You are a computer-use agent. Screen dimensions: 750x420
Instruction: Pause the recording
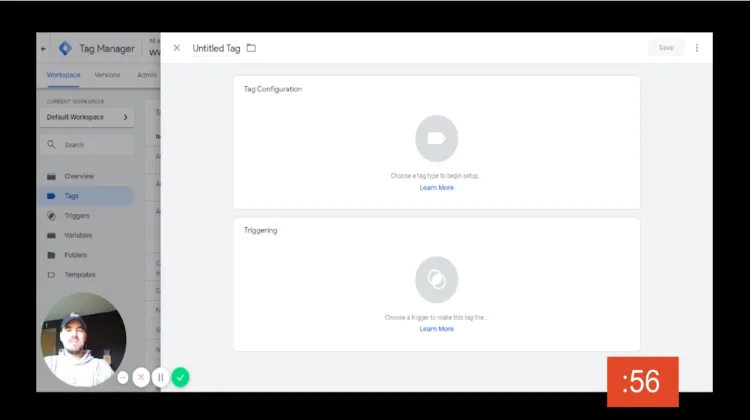coord(160,377)
